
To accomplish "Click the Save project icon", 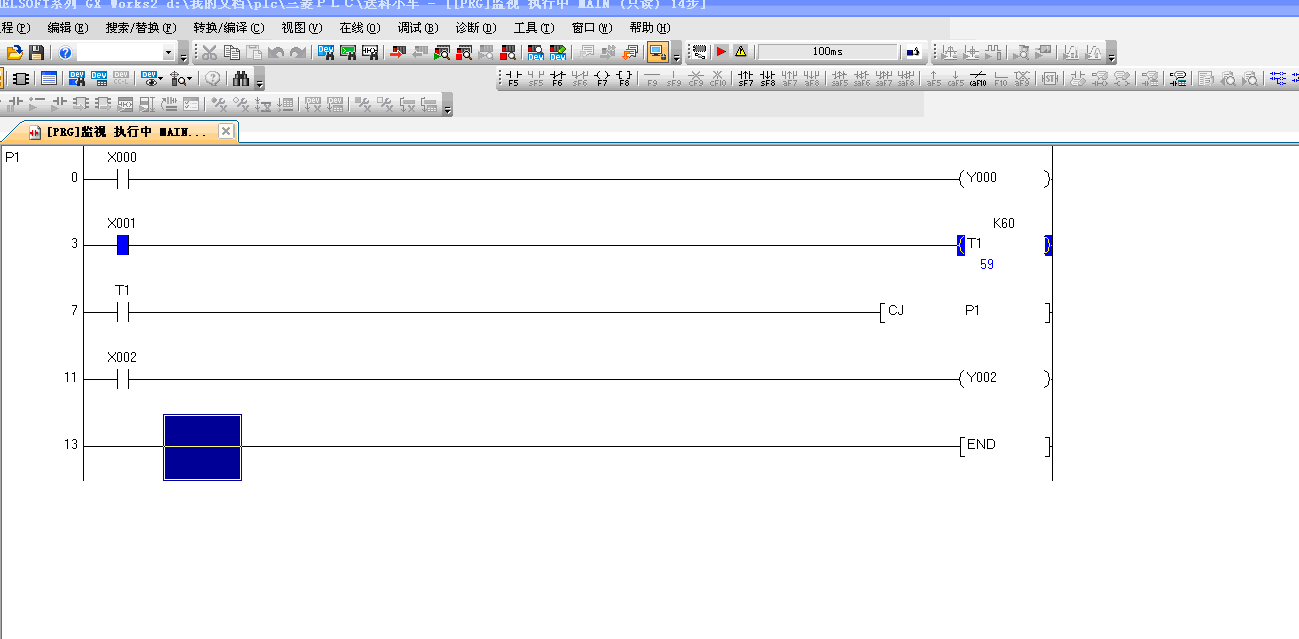I will 36,52.
